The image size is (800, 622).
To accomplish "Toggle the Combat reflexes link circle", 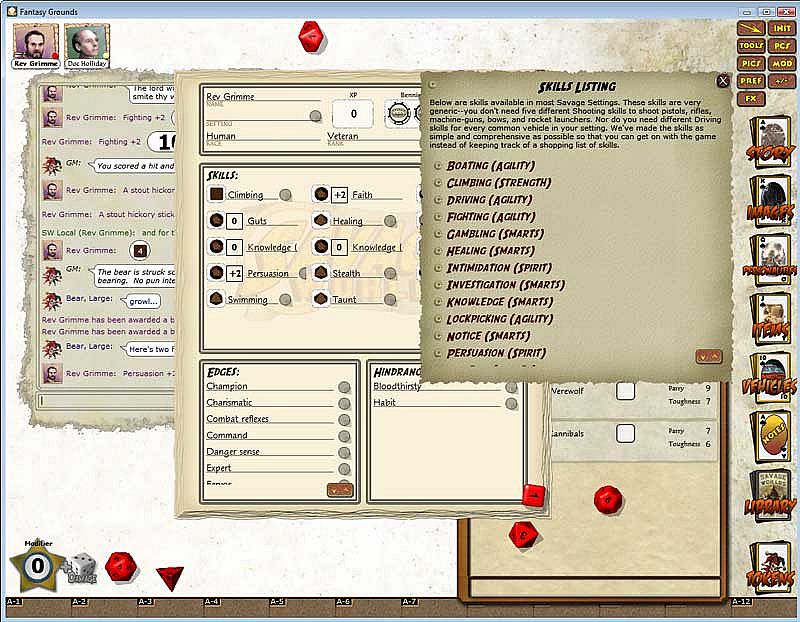I will [x=344, y=420].
